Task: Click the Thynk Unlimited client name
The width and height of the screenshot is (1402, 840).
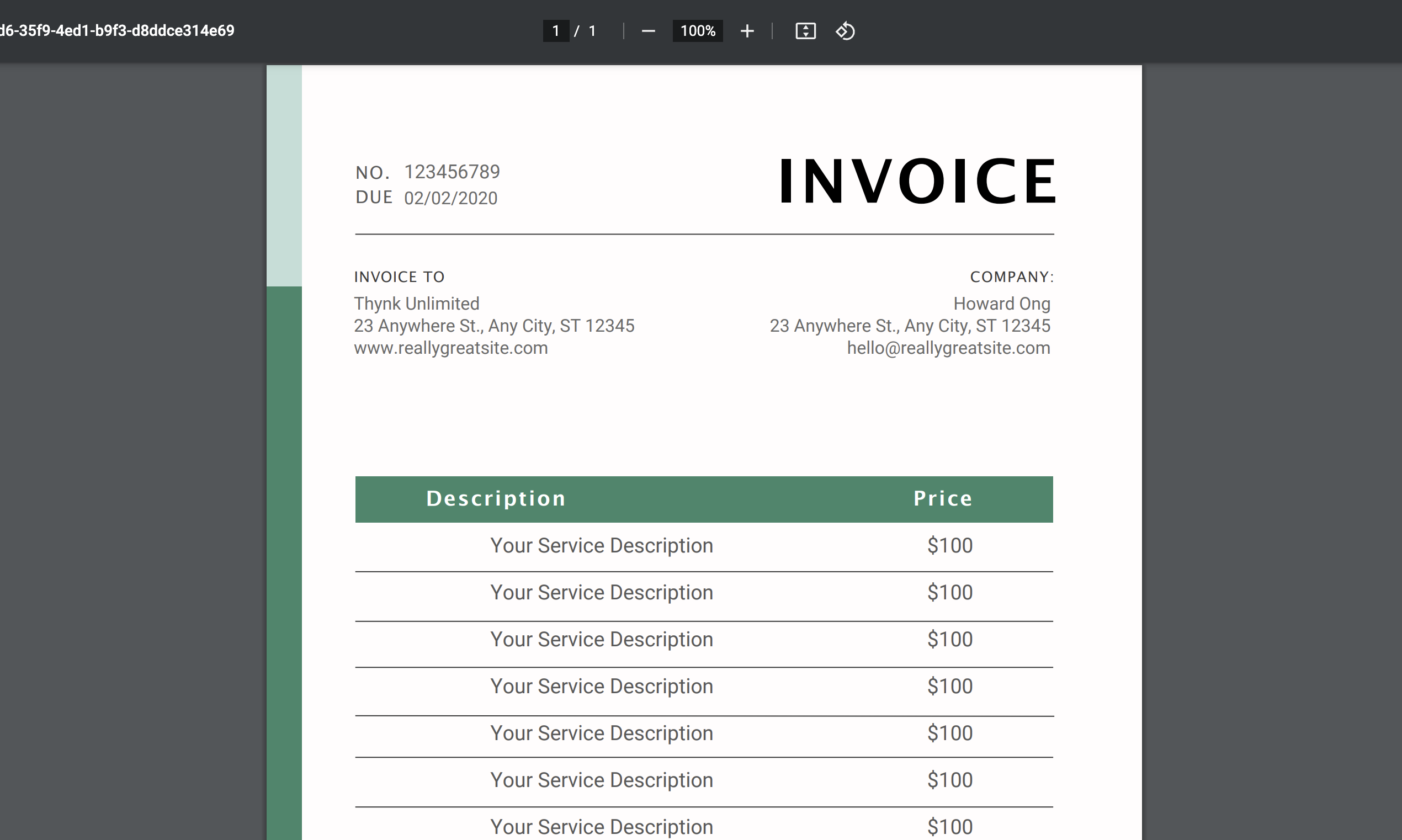Action: (x=417, y=304)
